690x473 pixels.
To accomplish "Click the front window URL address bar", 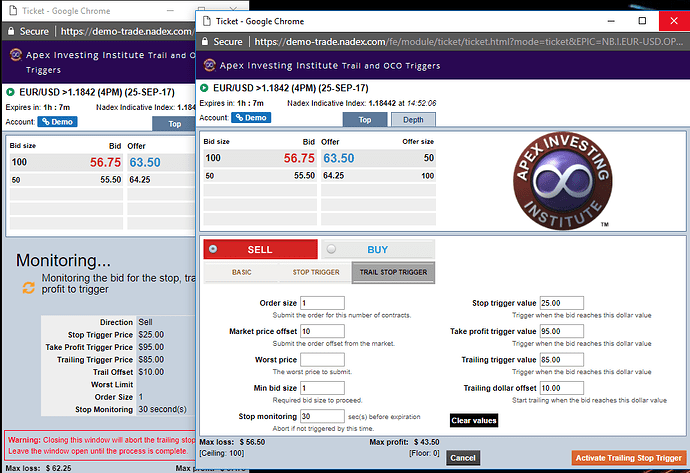I will click(x=468, y=42).
